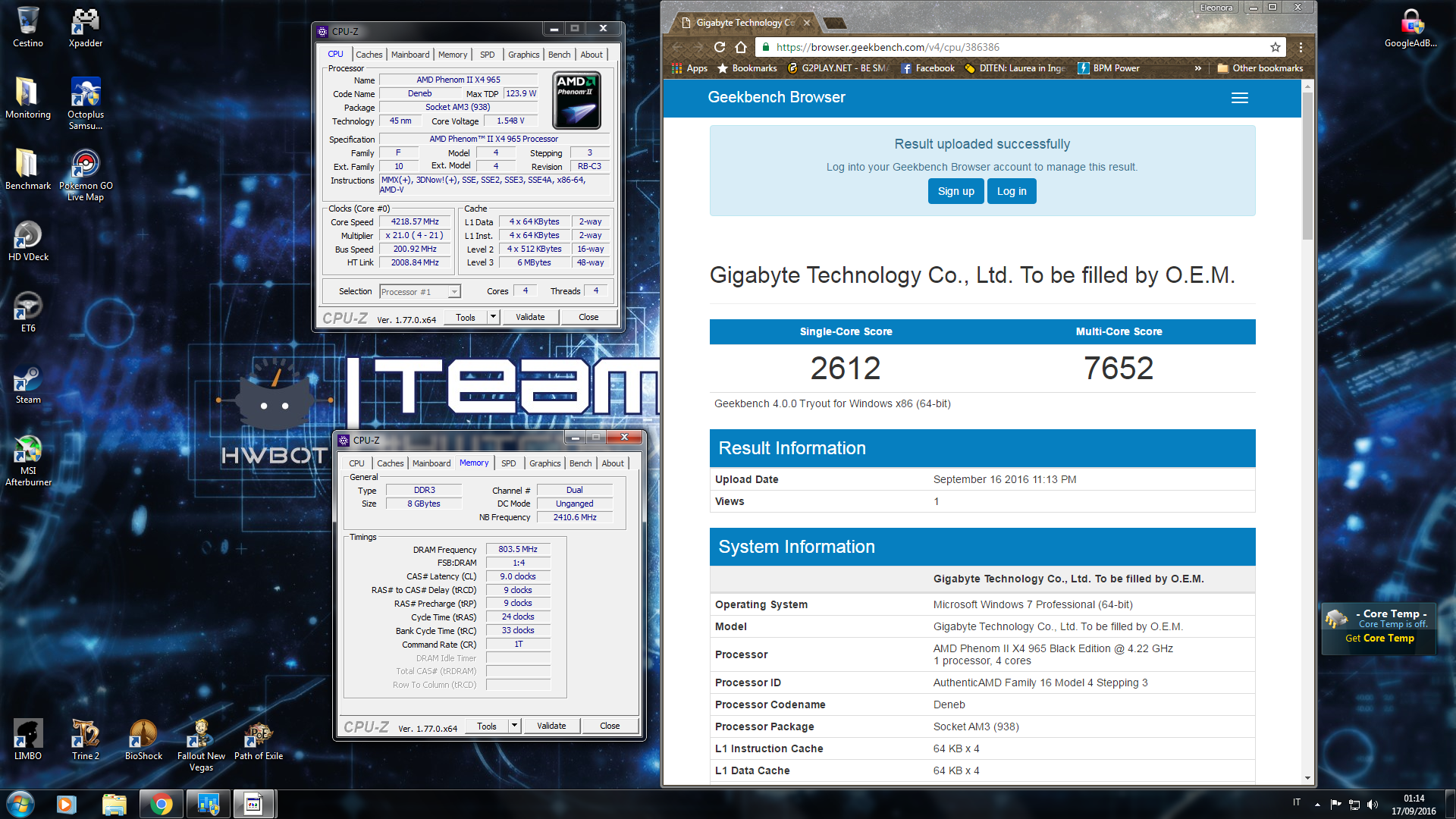The image size is (1456, 819).
Task: Open the BioShock game icon
Action: pos(143,739)
